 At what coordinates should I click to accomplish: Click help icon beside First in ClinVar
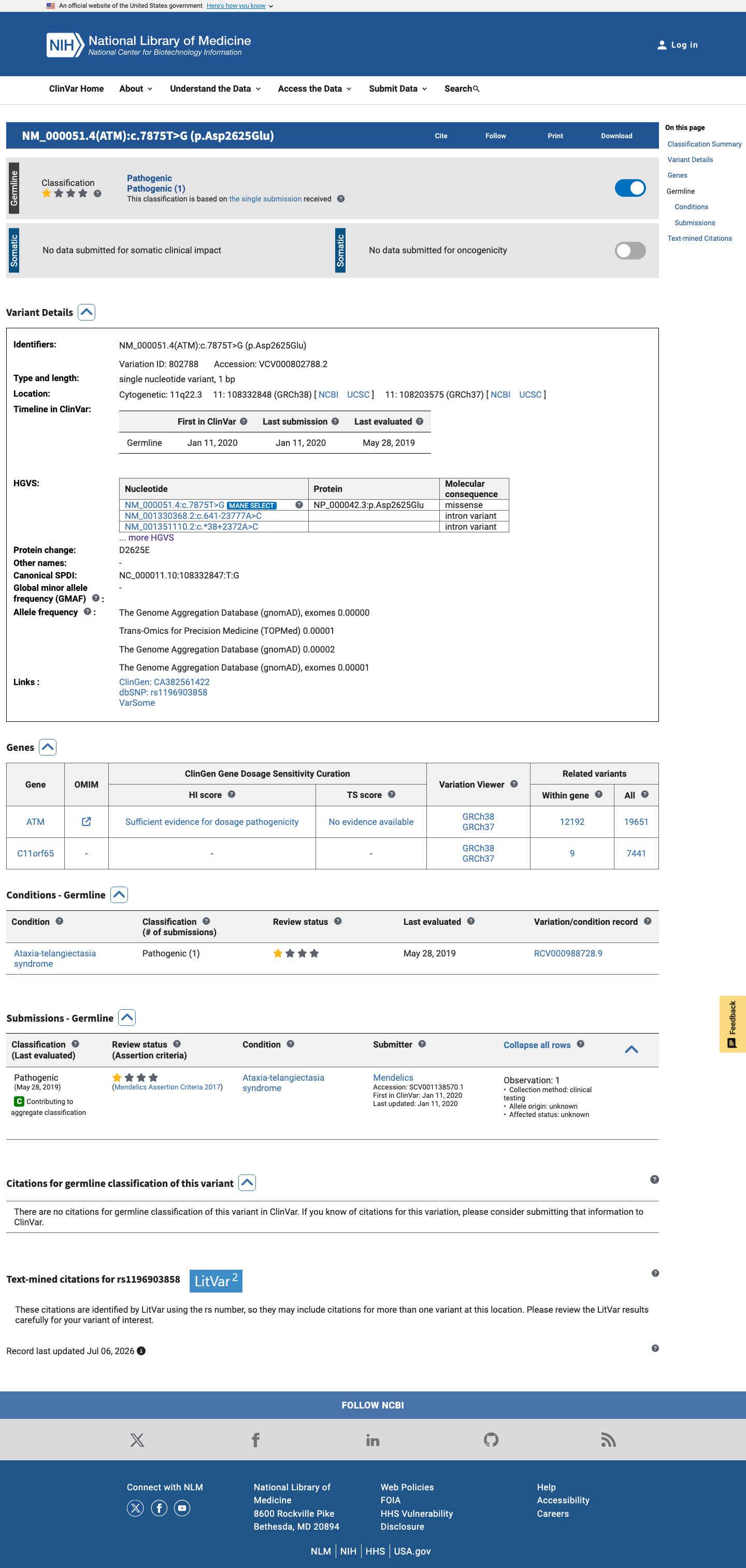click(243, 421)
